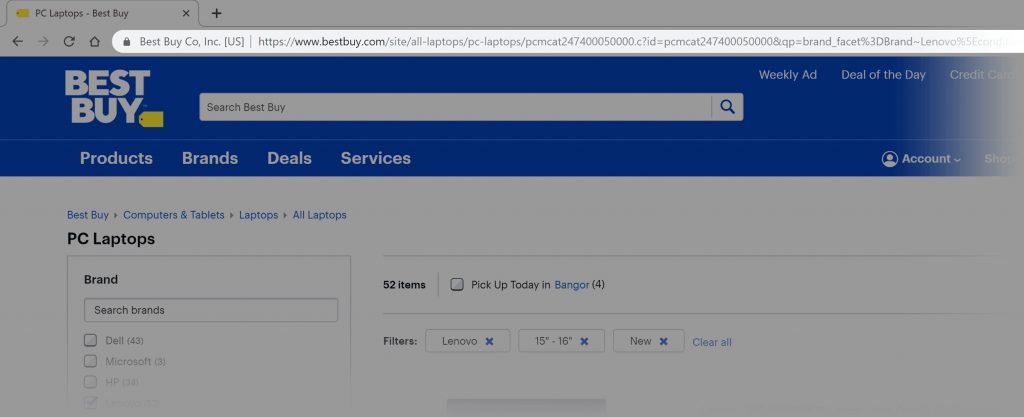Go to All Laptops breadcrumb link
This screenshot has width=1024, height=417.
pos(319,215)
